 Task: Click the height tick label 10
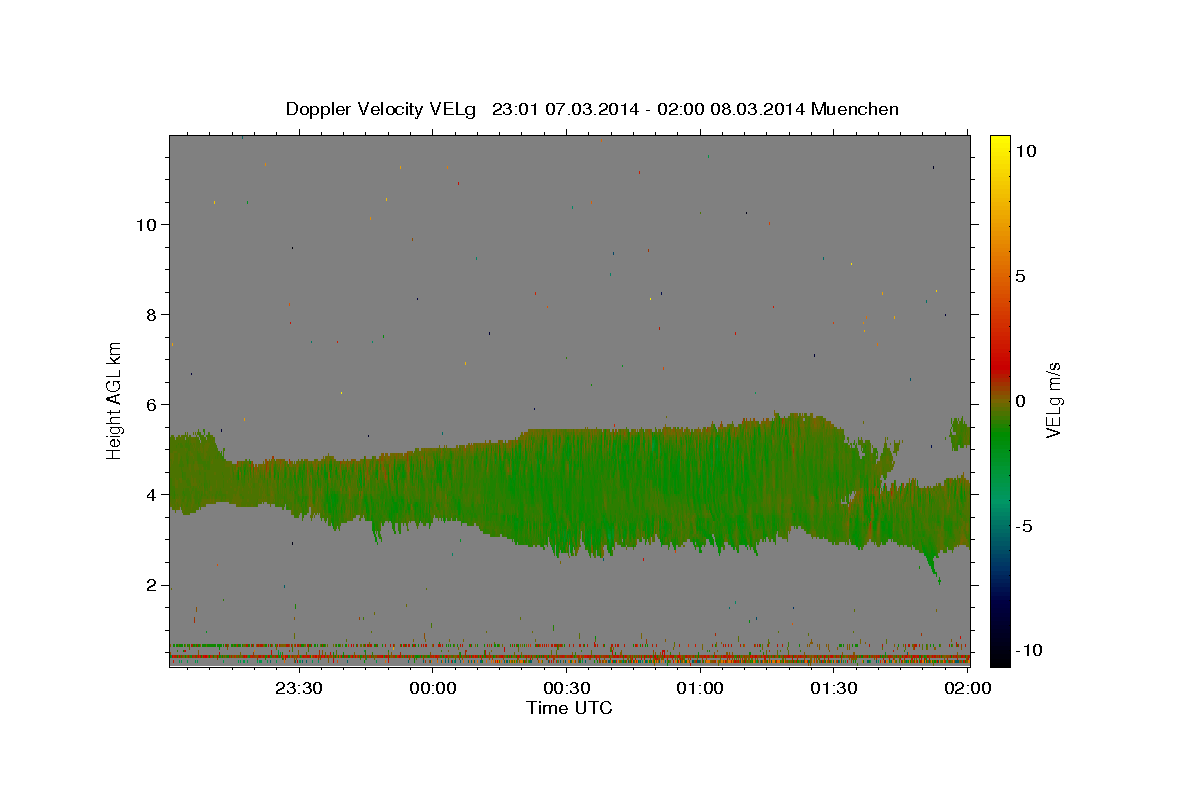(145, 224)
